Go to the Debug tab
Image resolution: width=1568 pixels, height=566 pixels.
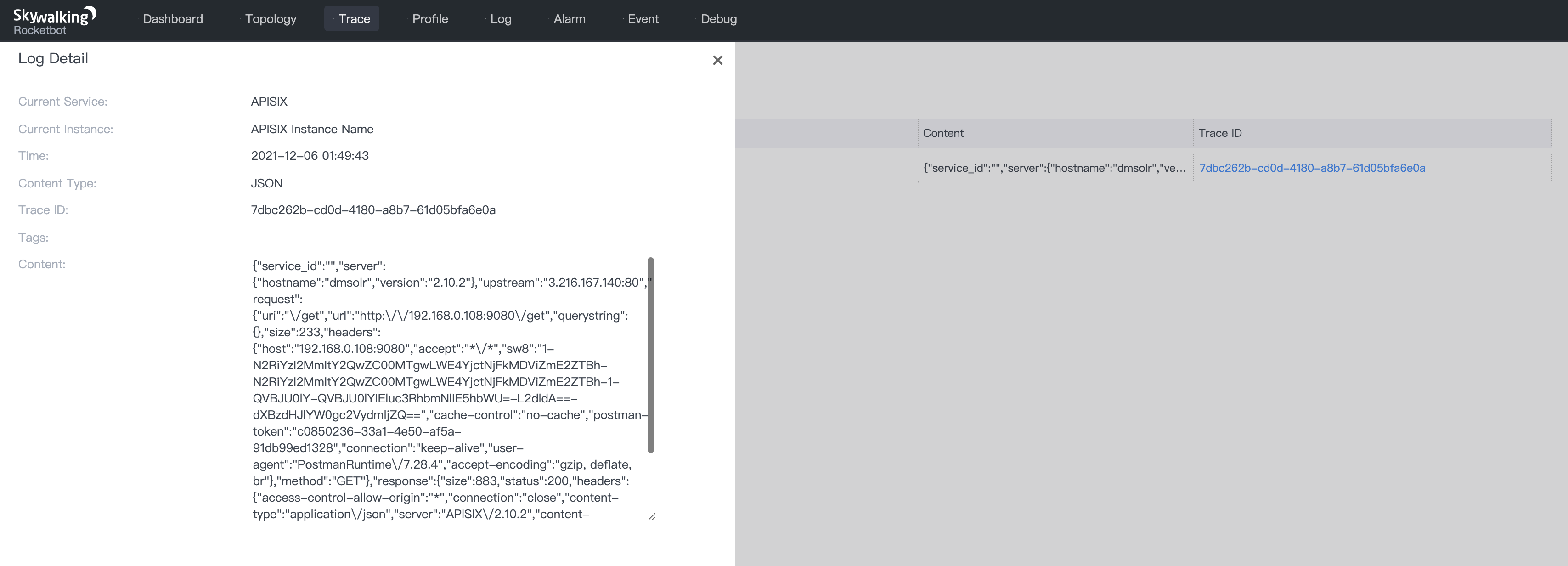(x=718, y=19)
